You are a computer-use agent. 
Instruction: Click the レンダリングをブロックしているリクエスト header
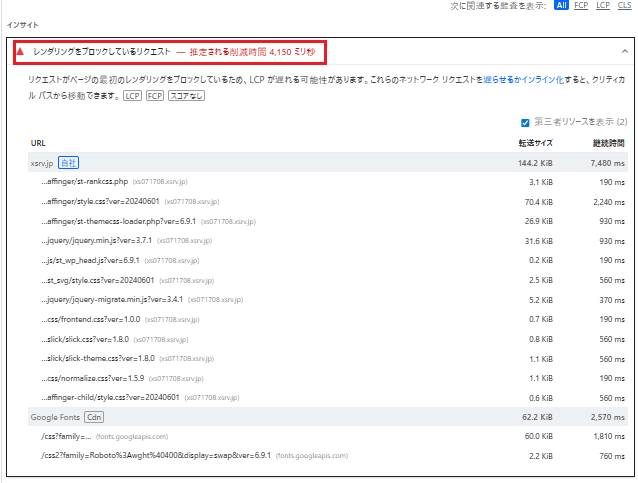coord(101,50)
